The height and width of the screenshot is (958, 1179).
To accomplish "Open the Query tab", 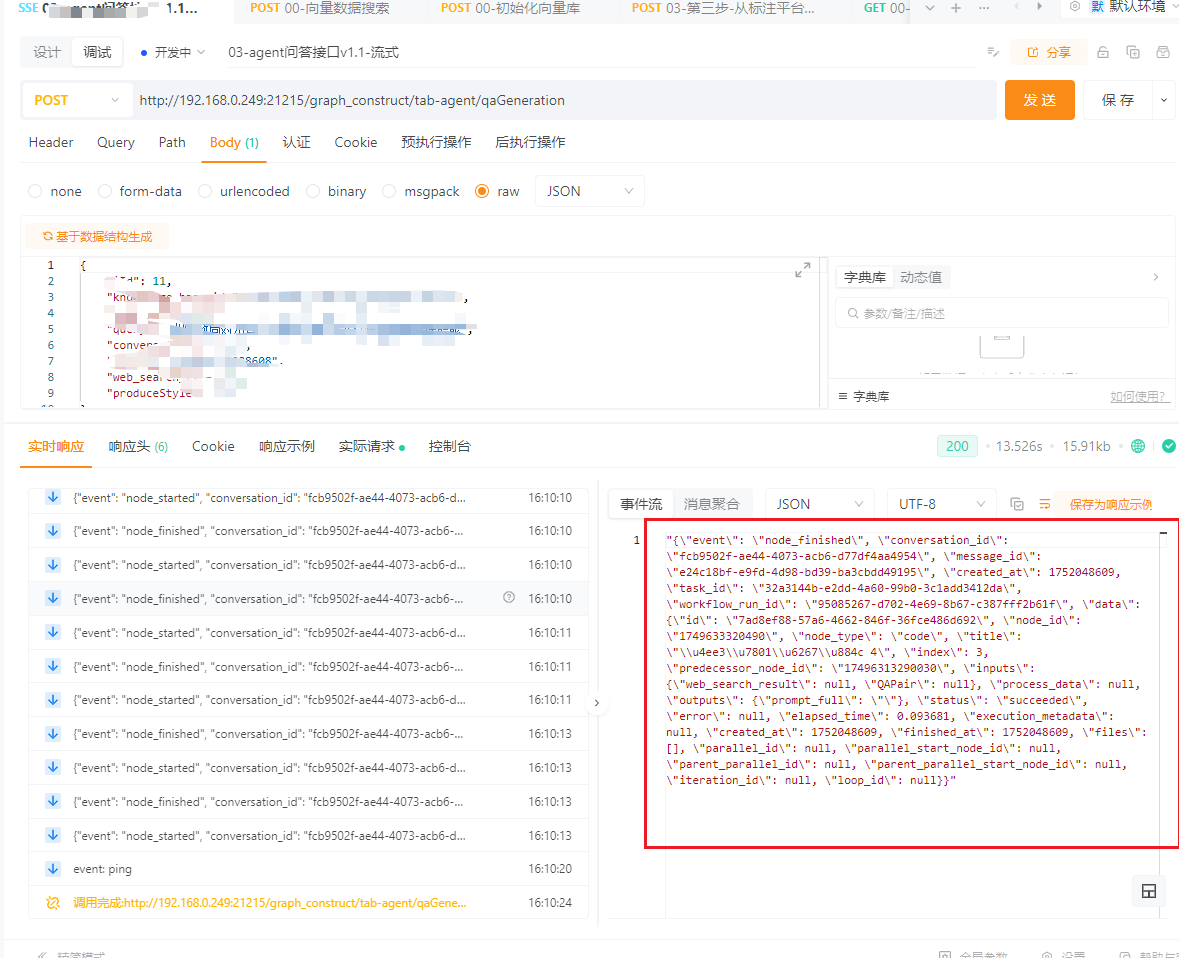I will (x=116, y=142).
